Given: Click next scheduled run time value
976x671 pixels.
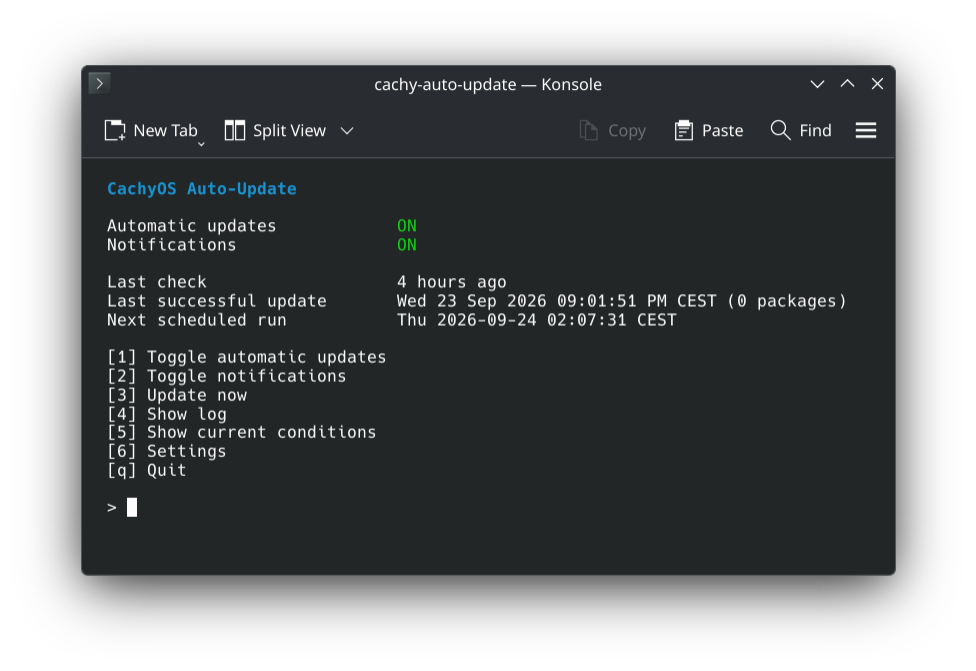Looking at the screenshot, I should tap(537, 320).
